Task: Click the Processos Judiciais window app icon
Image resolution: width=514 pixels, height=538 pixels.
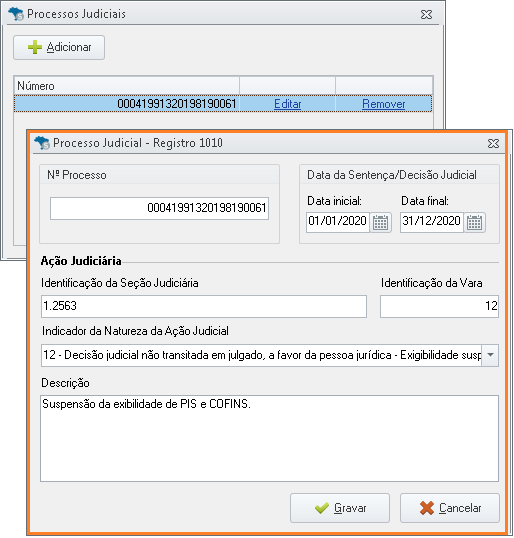Action: pyautogui.click(x=16, y=14)
